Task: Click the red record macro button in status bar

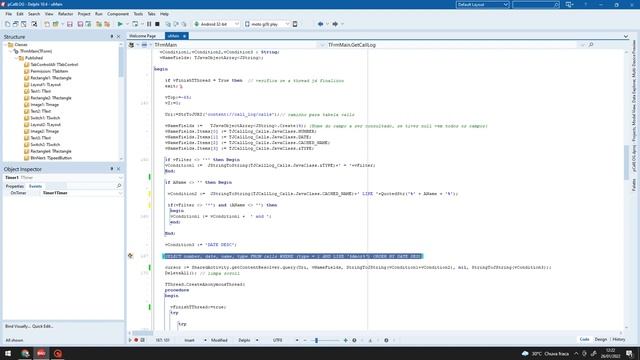Action: coord(136,340)
